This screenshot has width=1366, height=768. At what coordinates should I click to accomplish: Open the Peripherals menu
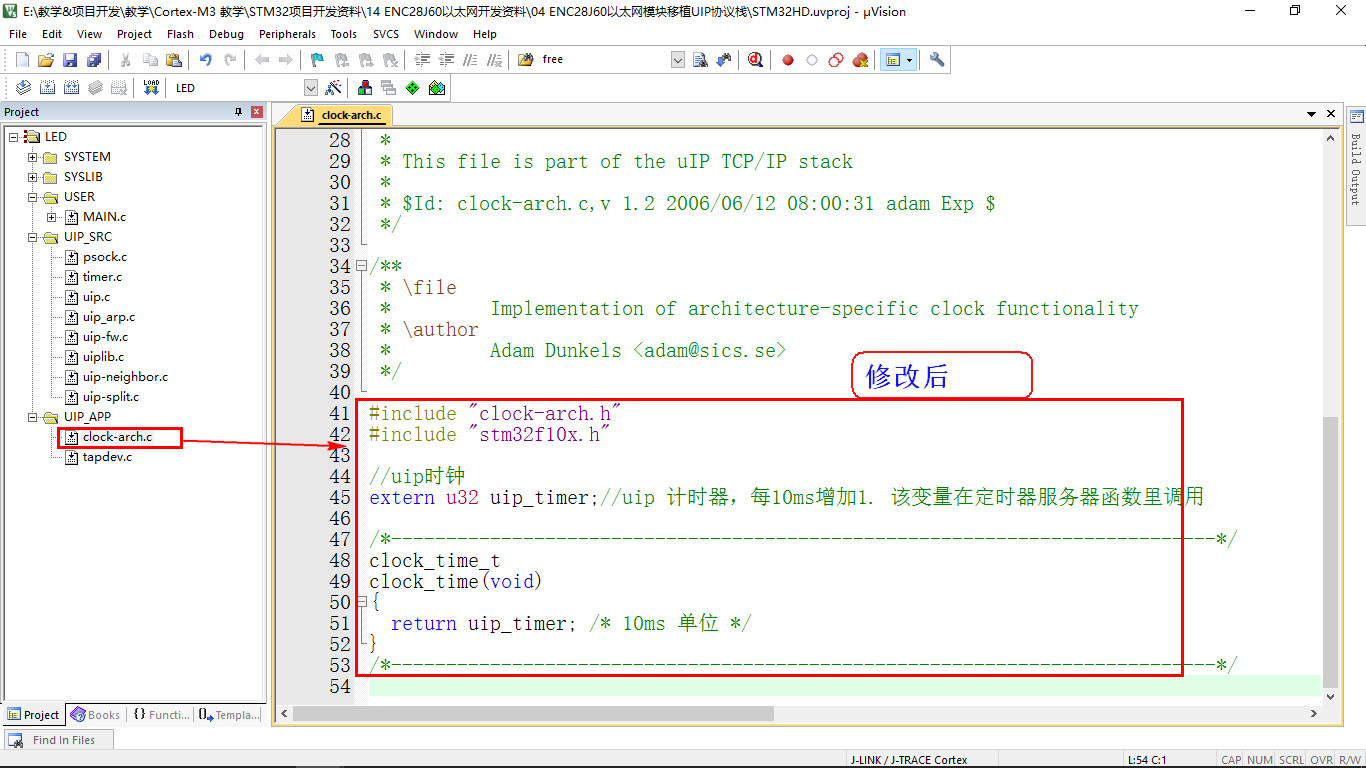[287, 34]
